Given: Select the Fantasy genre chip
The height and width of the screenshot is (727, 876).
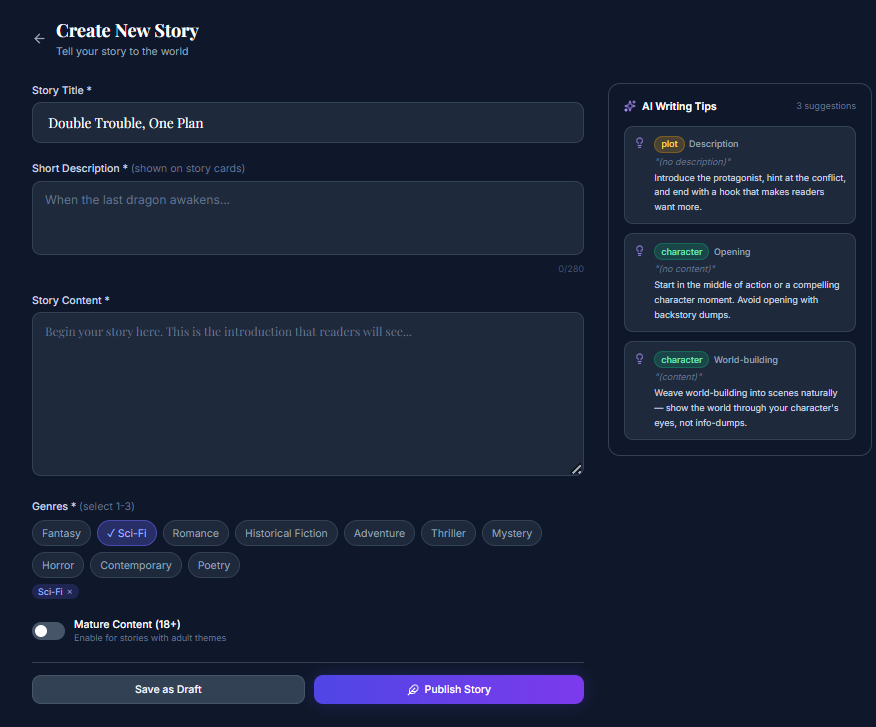Looking at the screenshot, I should tap(62, 534).
